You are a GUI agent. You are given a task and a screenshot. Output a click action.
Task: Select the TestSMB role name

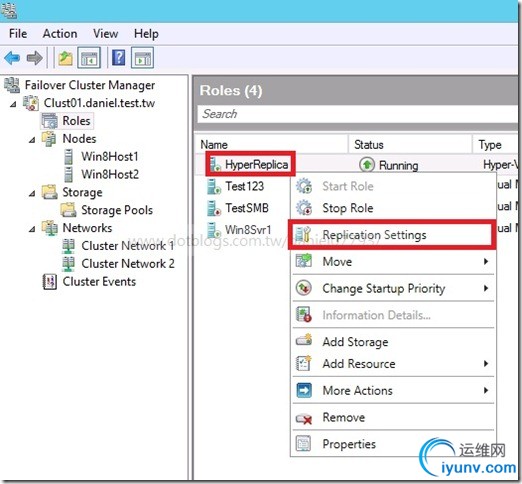click(247, 208)
